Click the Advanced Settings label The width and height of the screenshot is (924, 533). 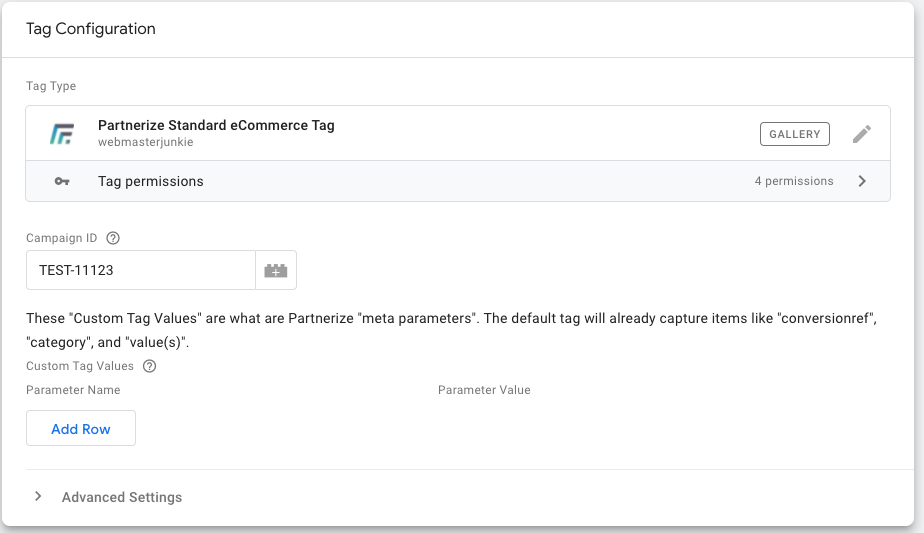pyautogui.click(x=122, y=497)
